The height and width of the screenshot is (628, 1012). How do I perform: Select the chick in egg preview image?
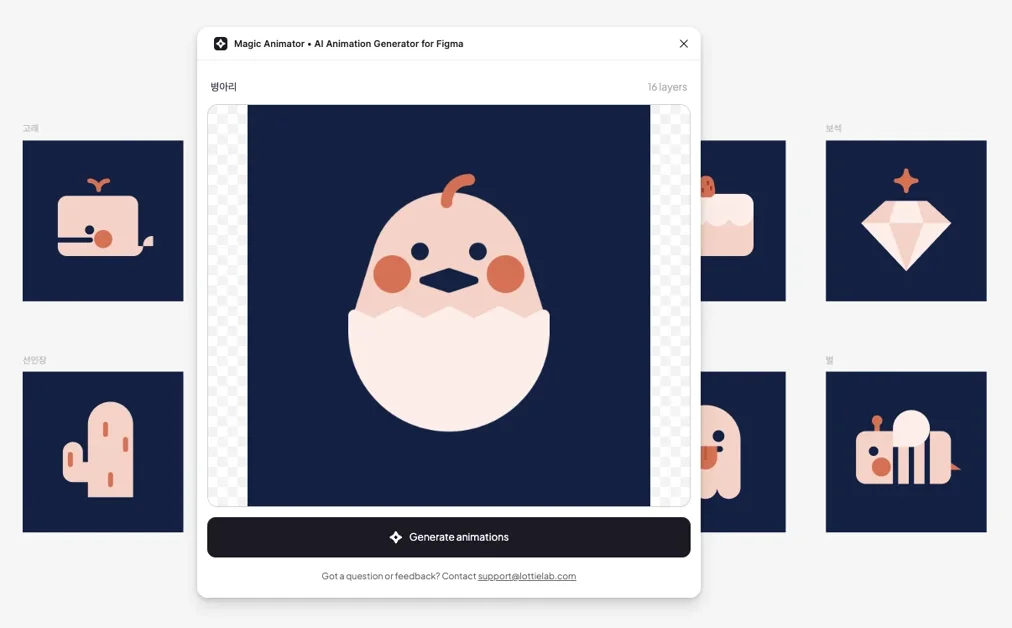[449, 305]
